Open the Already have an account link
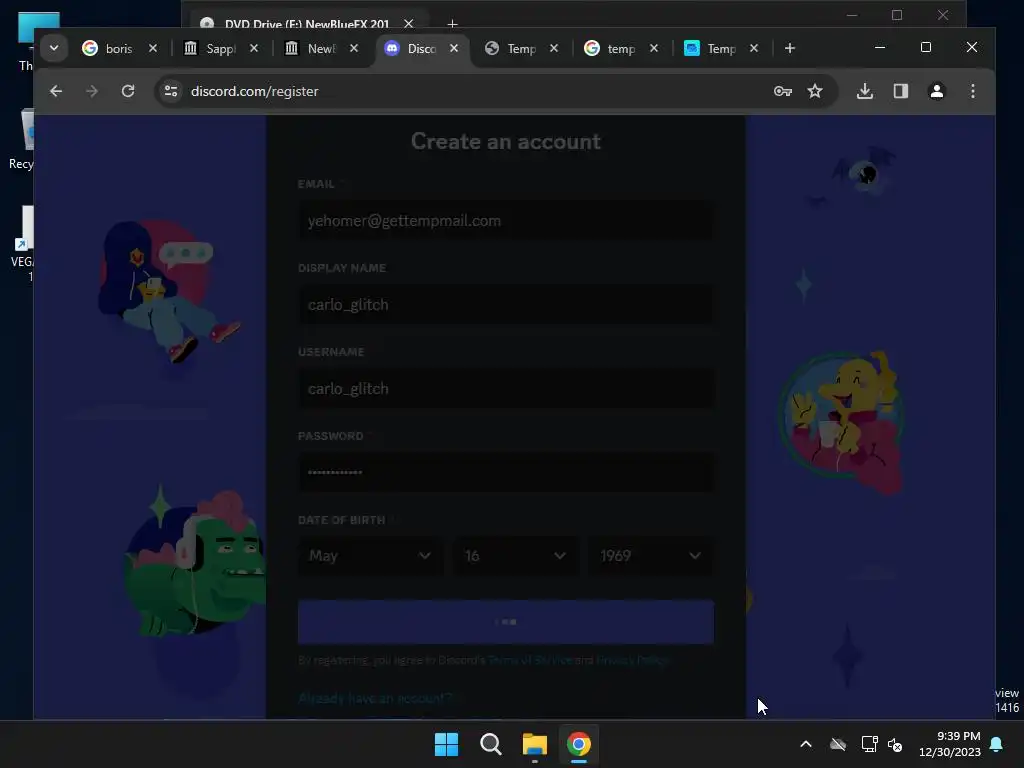Image resolution: width=1024 pixels, height=768 pixels. pos(375,698)
